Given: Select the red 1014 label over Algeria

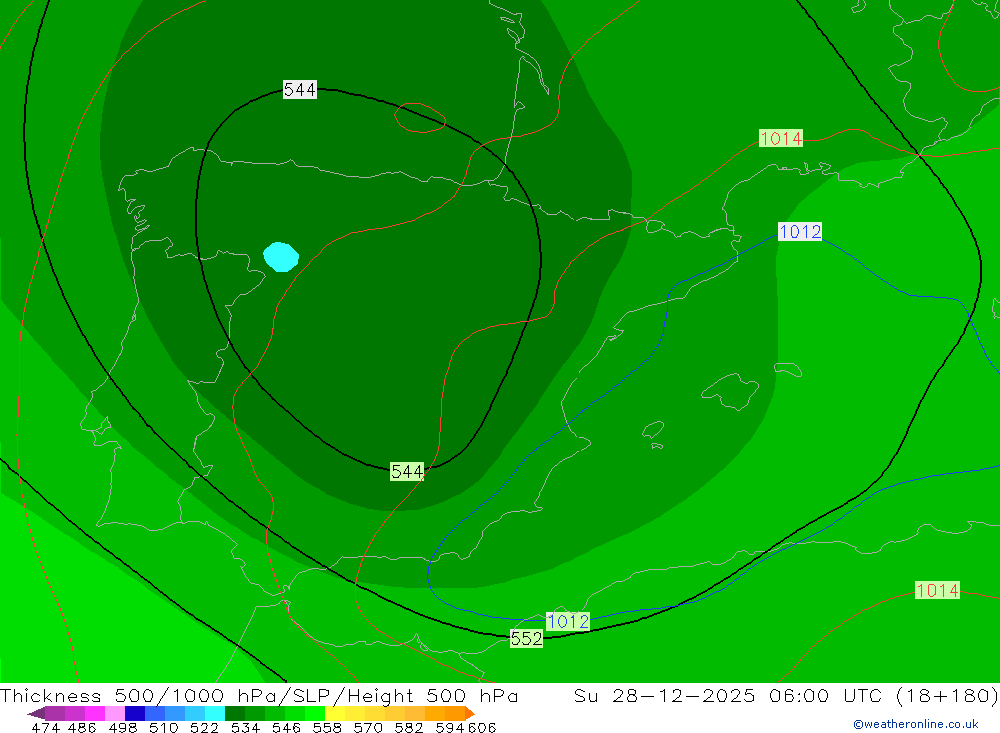Looking at the screenshot, I should [937, 590].
